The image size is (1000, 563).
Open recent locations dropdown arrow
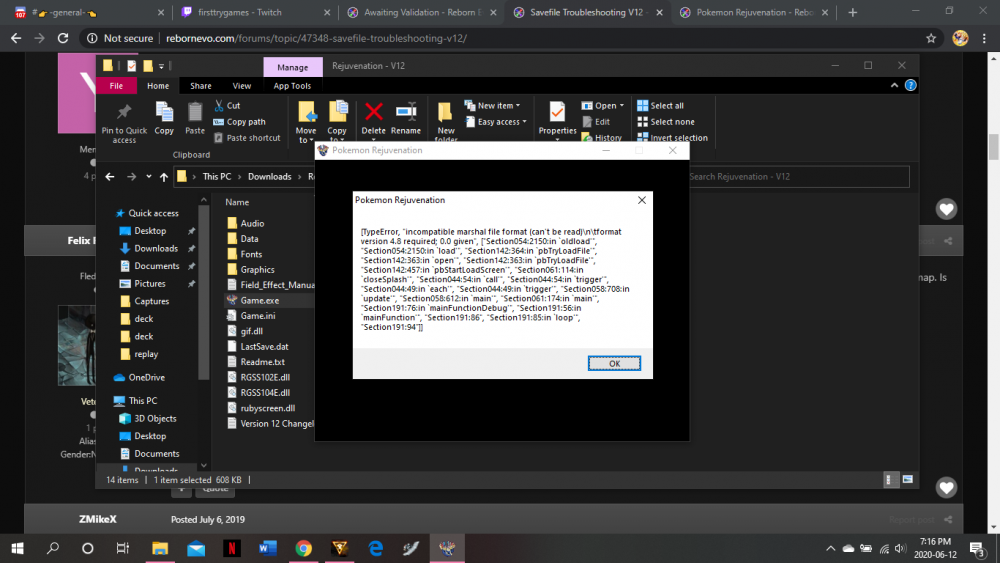[149, 177]
